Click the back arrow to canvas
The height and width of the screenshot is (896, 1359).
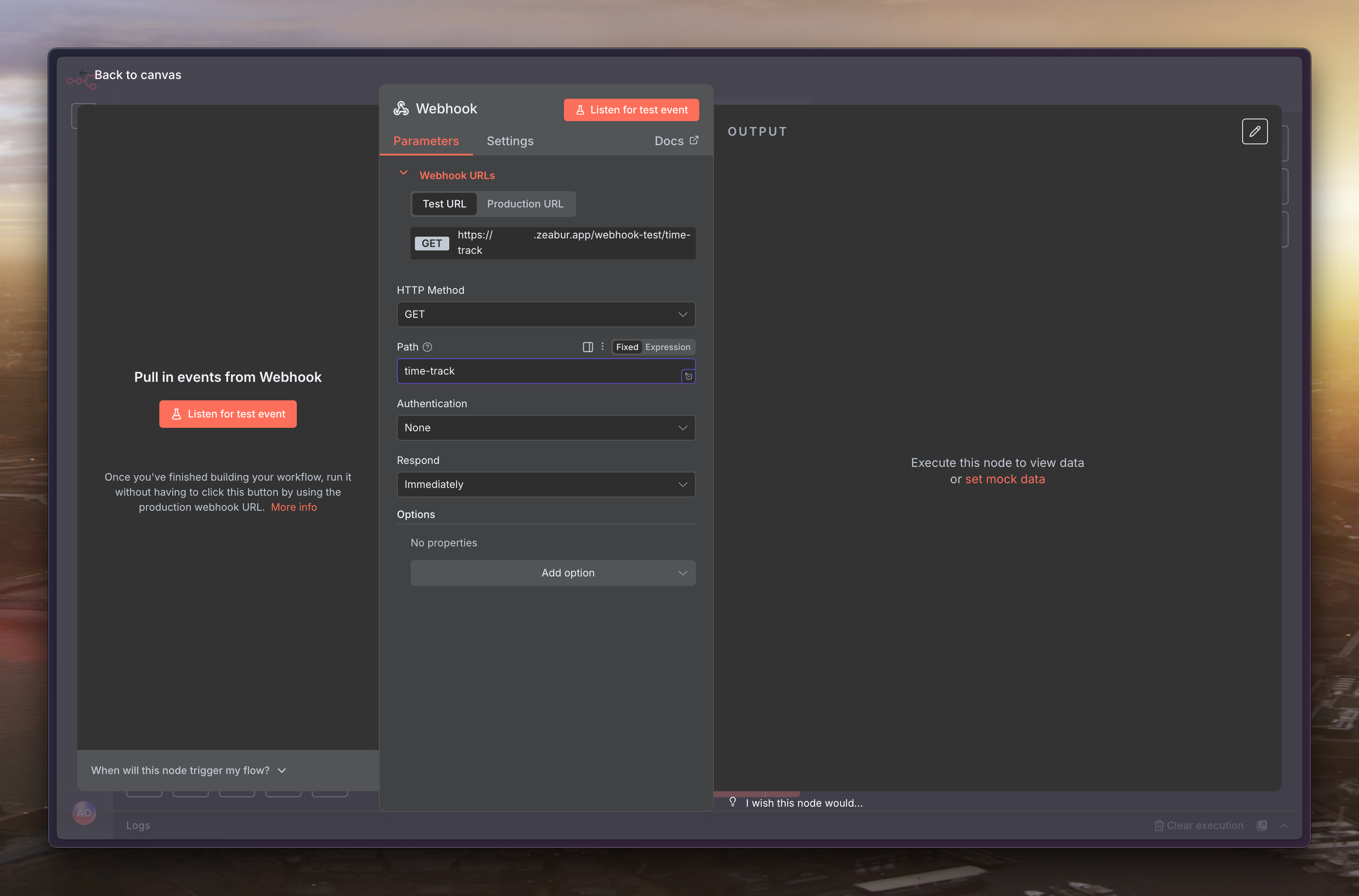83,74
